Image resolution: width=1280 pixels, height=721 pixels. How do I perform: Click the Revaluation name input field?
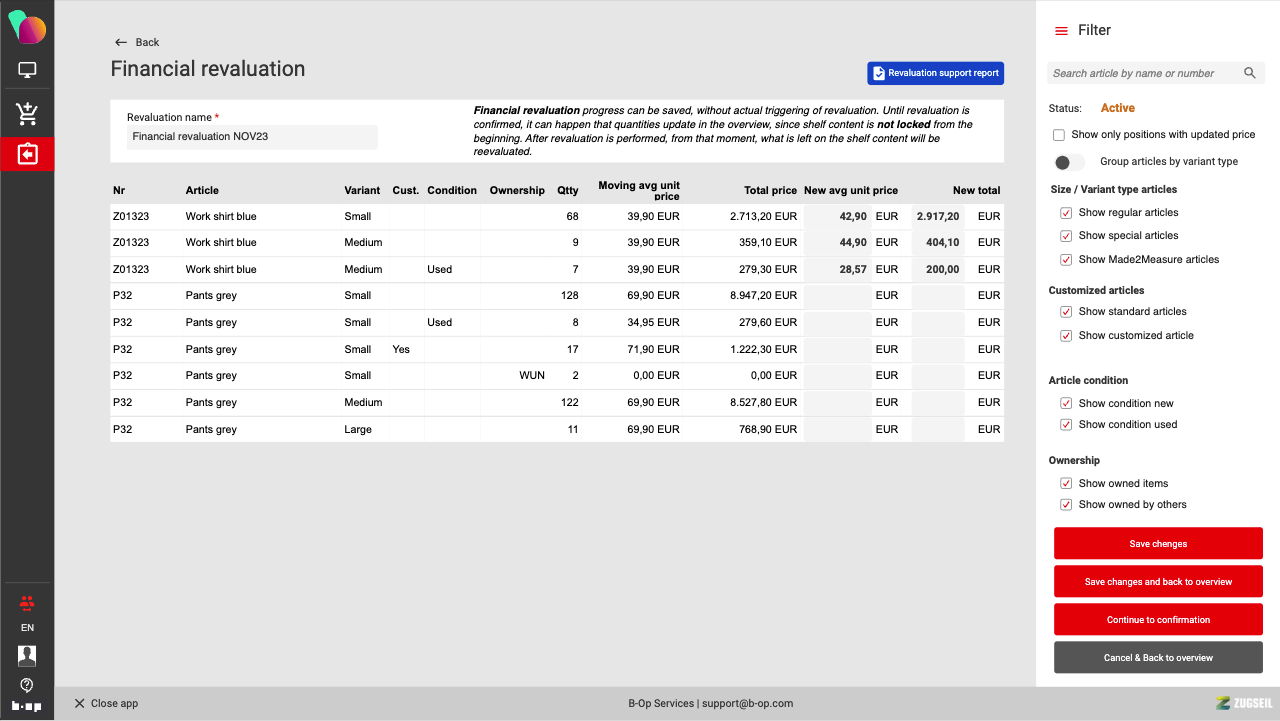(x=252, y=137)
